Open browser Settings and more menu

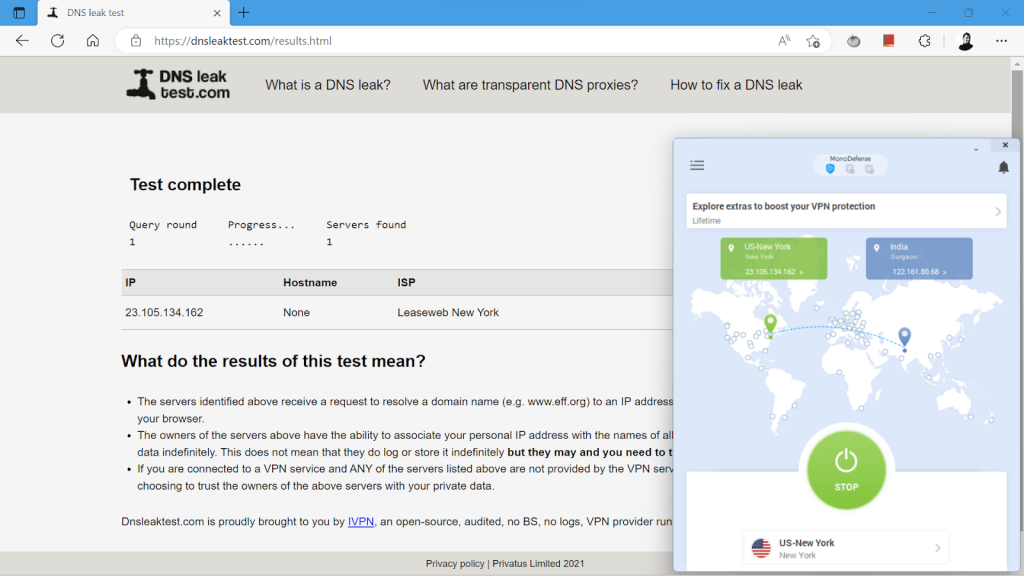pyautogui.click(x=1001, y=40)
